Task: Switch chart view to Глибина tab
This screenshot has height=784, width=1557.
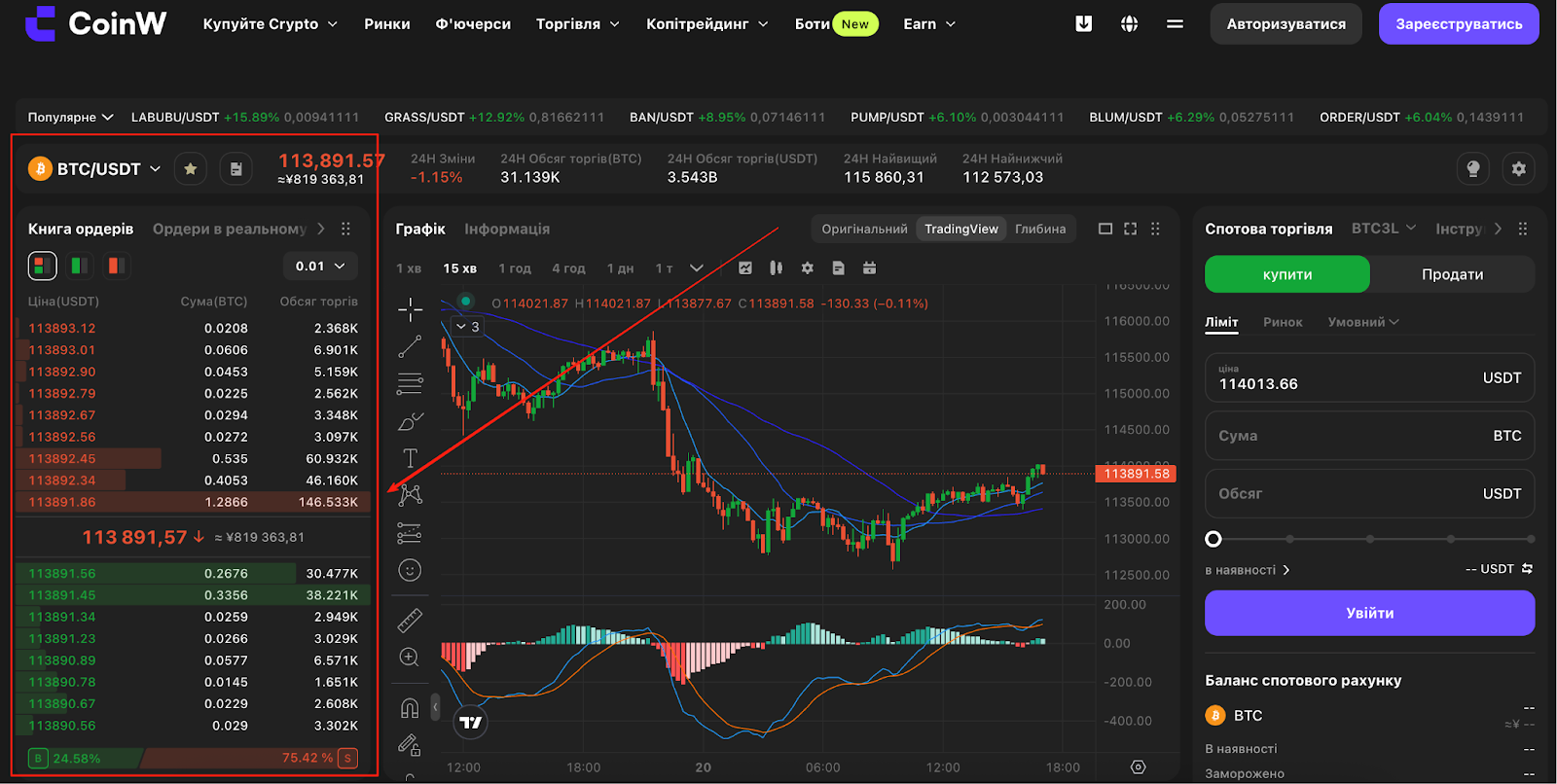Action: [x=1040, y=229]
